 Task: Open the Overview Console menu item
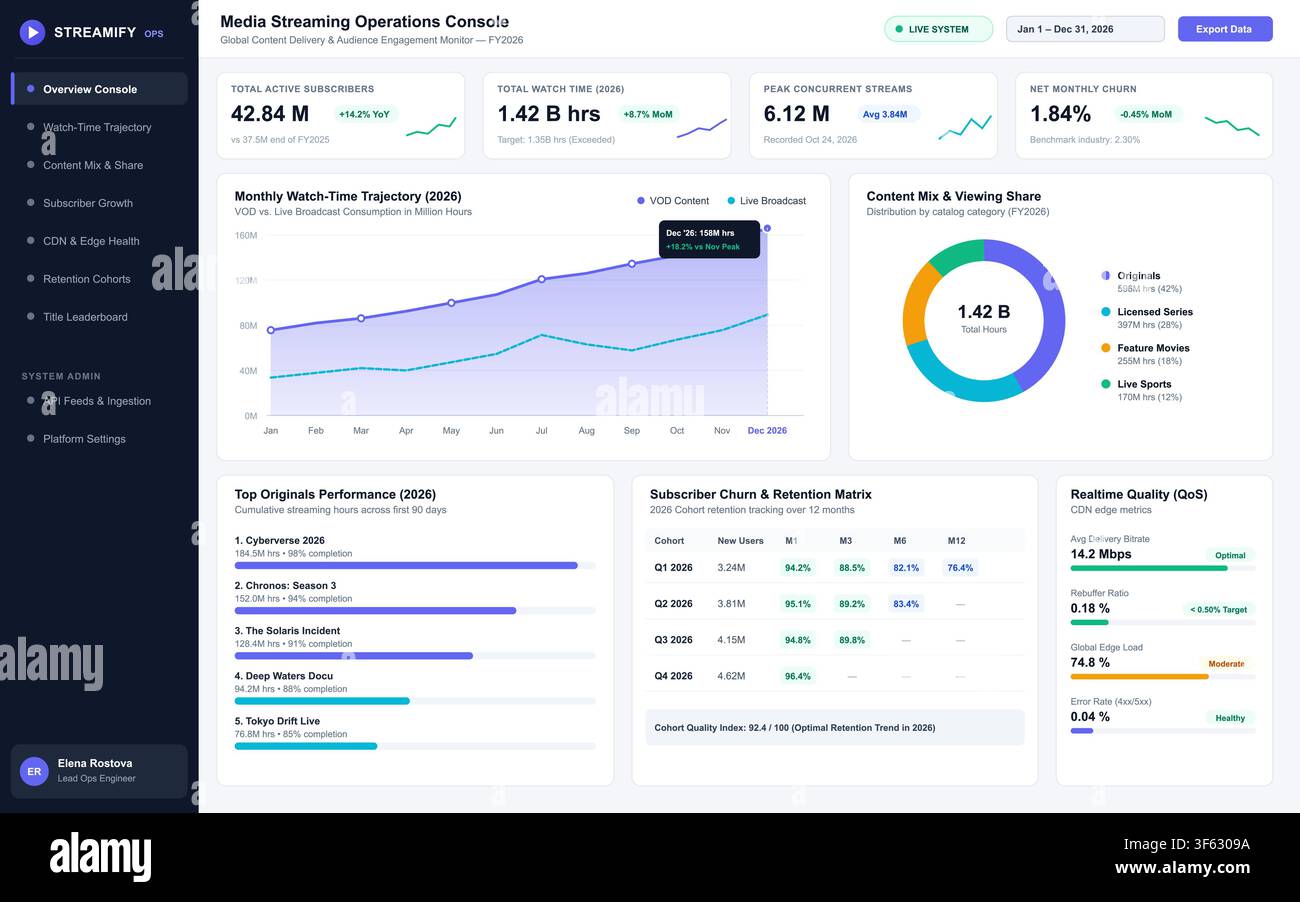99,89
